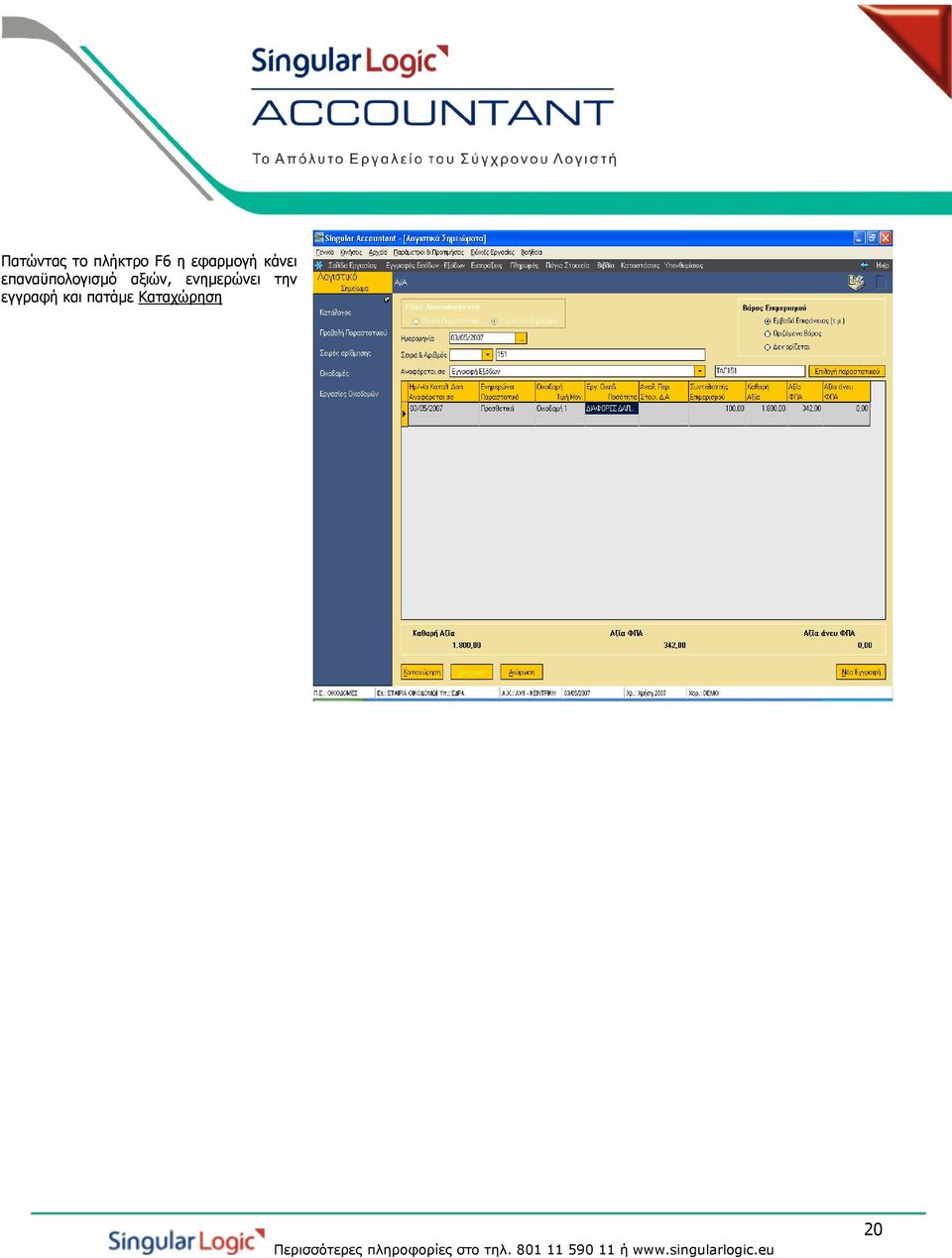The height and width of the screenshot is (1258, 952).
Task: Click the Επιλογή παραστατικού button
Action: pyautogui.click(x=847, y=371)
